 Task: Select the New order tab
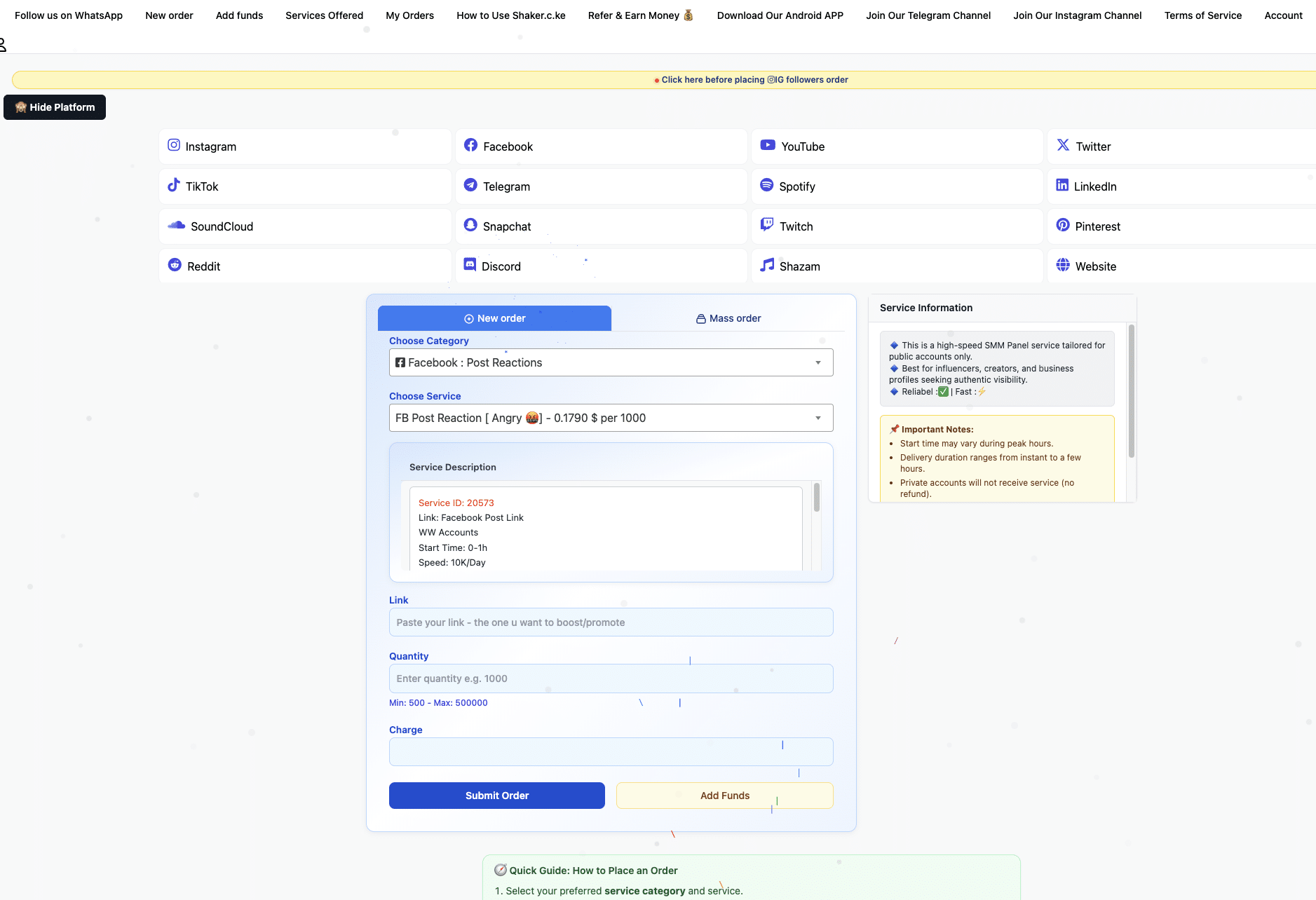tap(494, 318)
